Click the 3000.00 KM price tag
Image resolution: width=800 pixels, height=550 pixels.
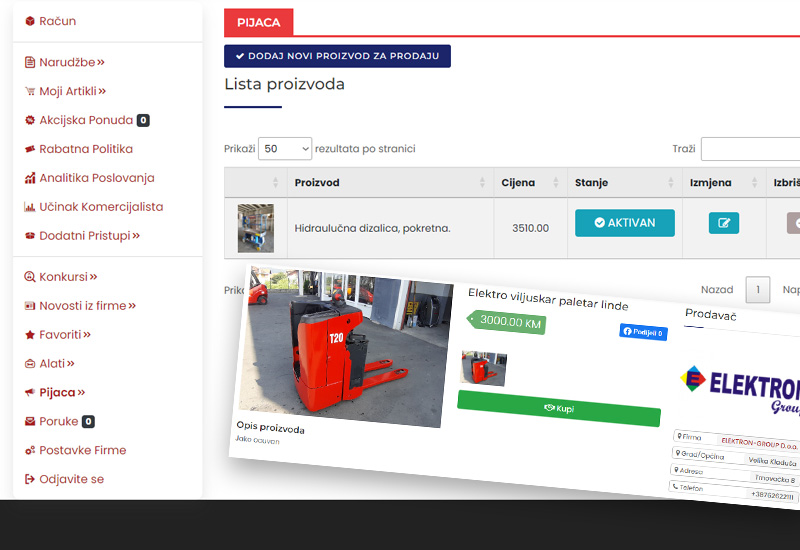(507, 322)
